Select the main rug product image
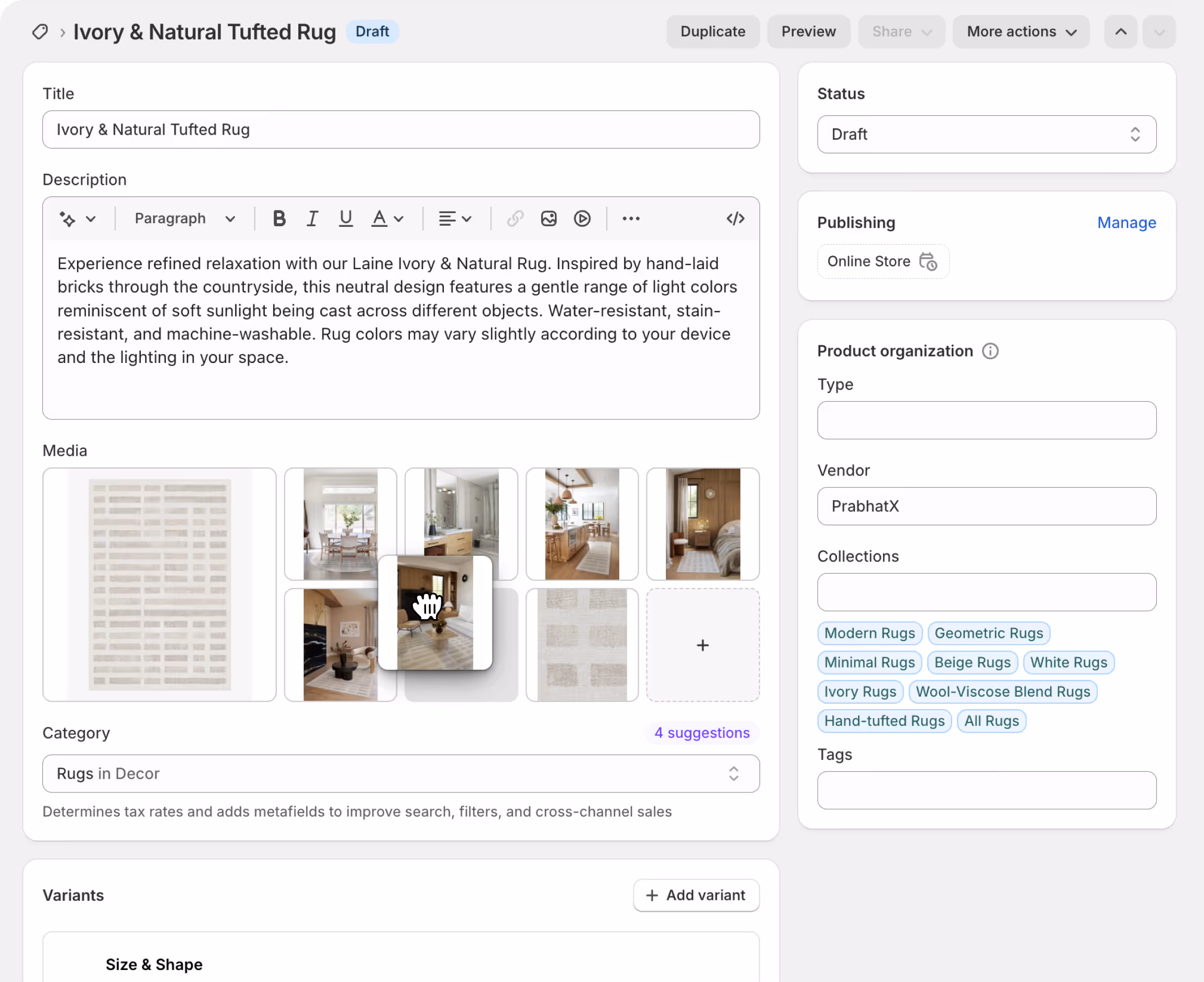 [160, 584]
